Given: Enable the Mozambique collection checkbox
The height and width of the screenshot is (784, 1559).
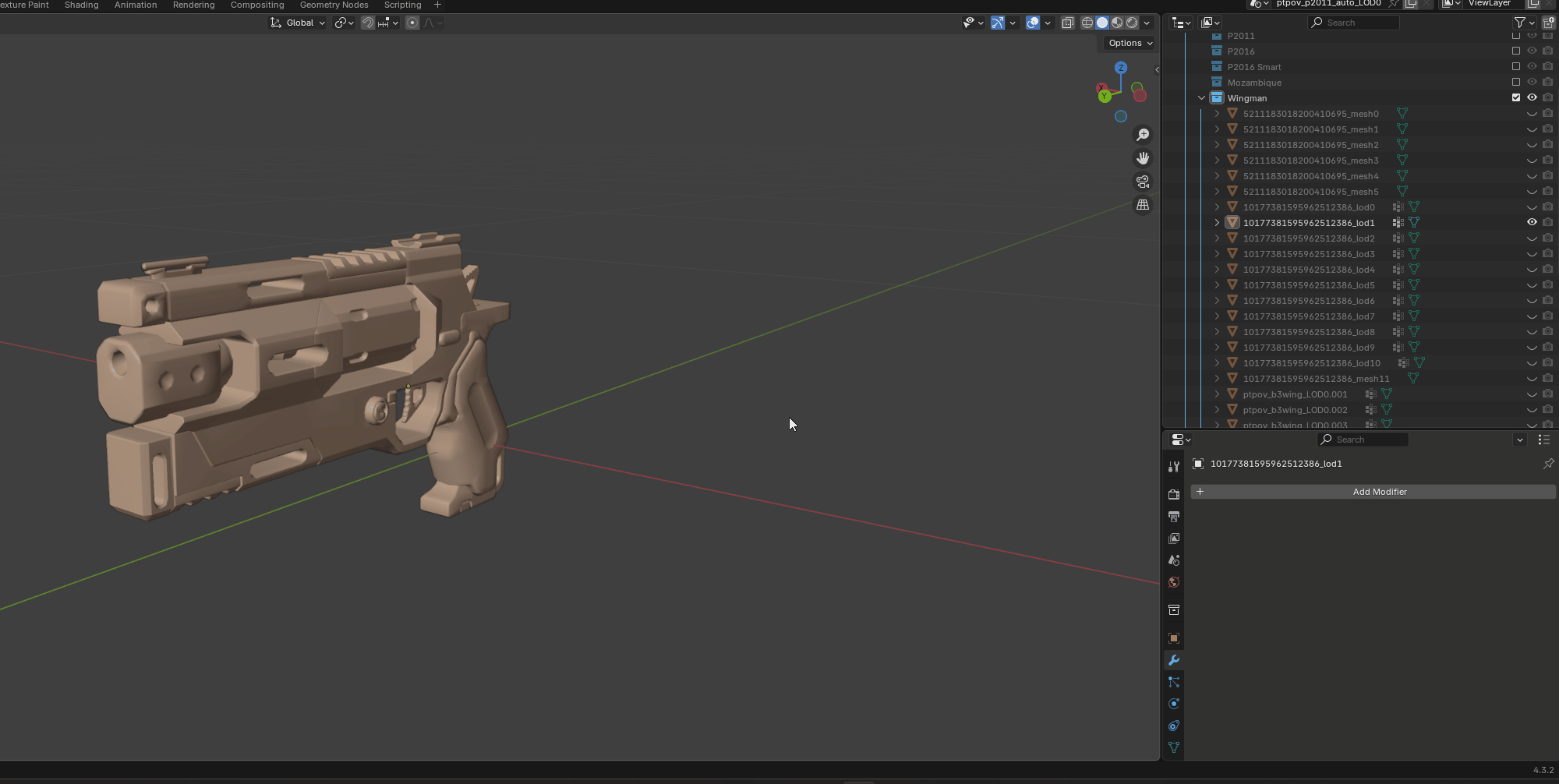Looking at the screenshot, I should point(1516,82).
